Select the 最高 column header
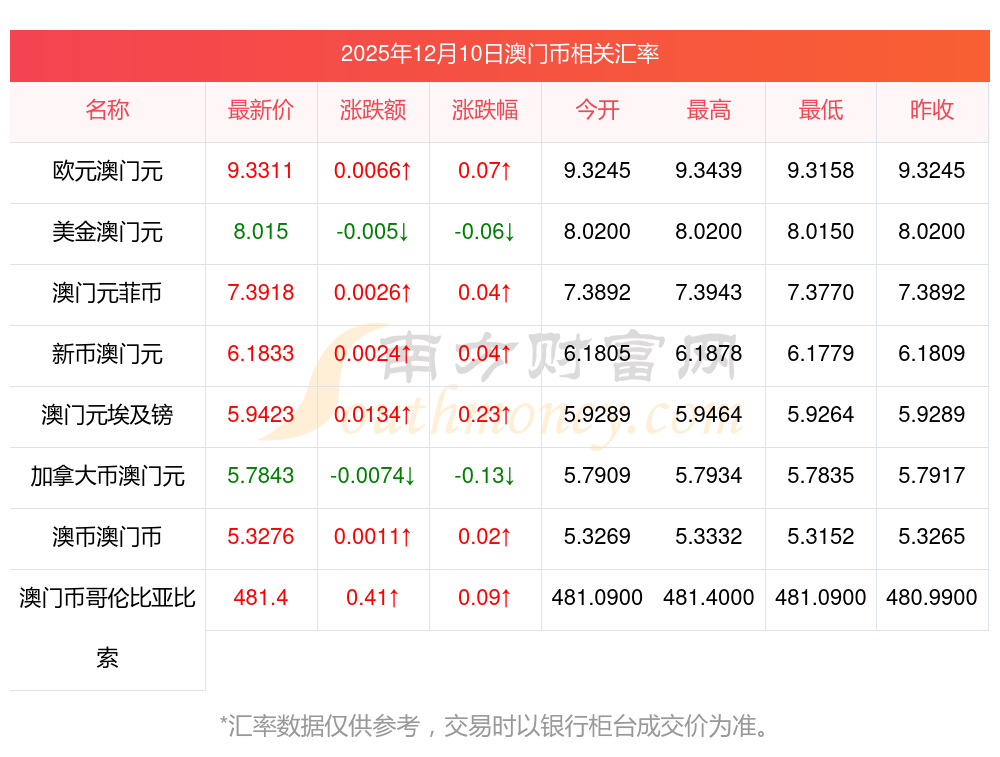Image resolution: width=1000 pixels, height=757 pixels. pyautogui.click(x=709, y=110)
